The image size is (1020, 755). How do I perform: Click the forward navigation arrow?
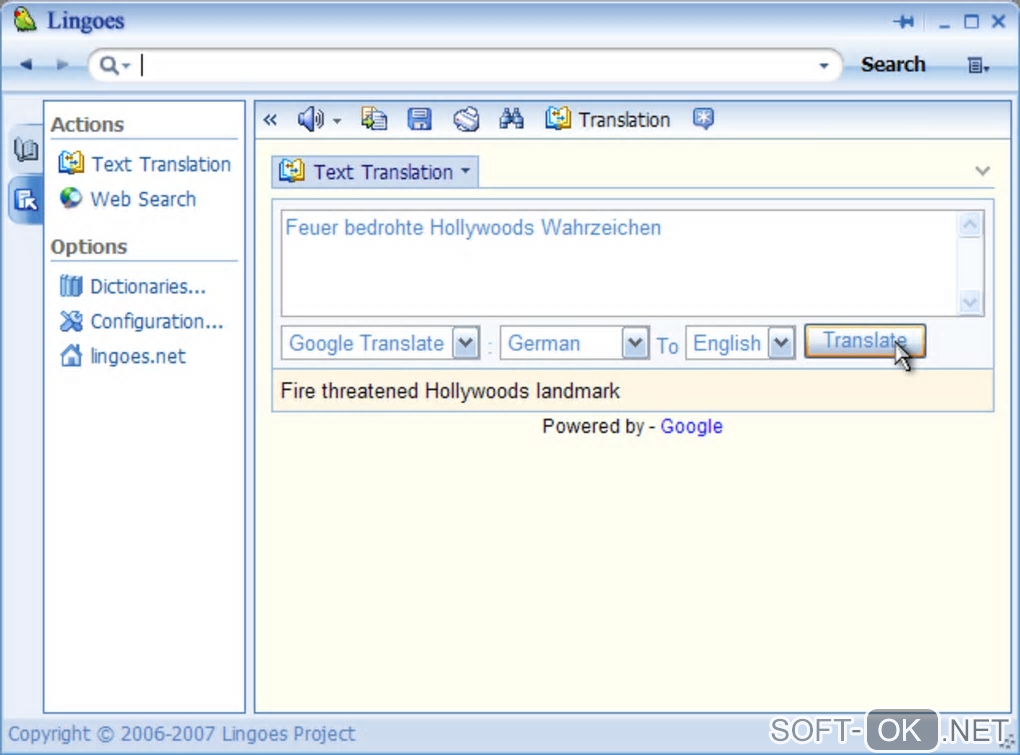click(x=62, y=64)
